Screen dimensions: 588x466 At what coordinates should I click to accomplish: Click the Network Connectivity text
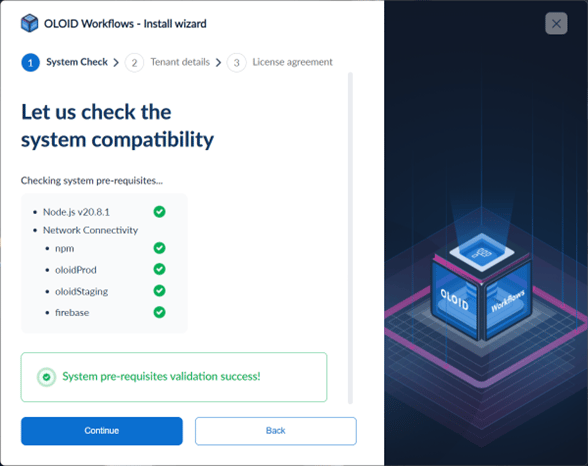[90, 230]
